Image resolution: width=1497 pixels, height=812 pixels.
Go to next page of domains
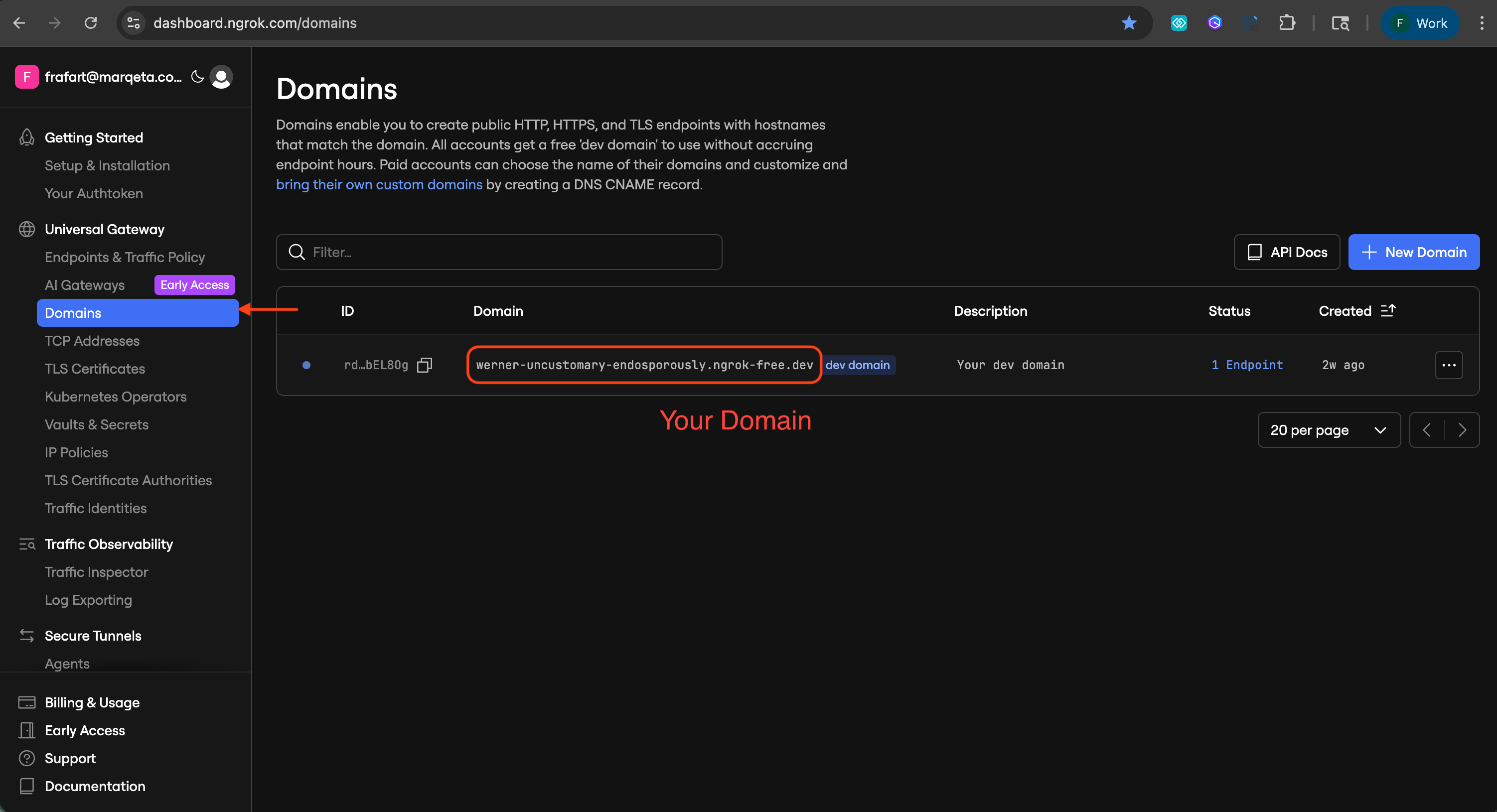pyautogui.click(x=1462, y=430)
